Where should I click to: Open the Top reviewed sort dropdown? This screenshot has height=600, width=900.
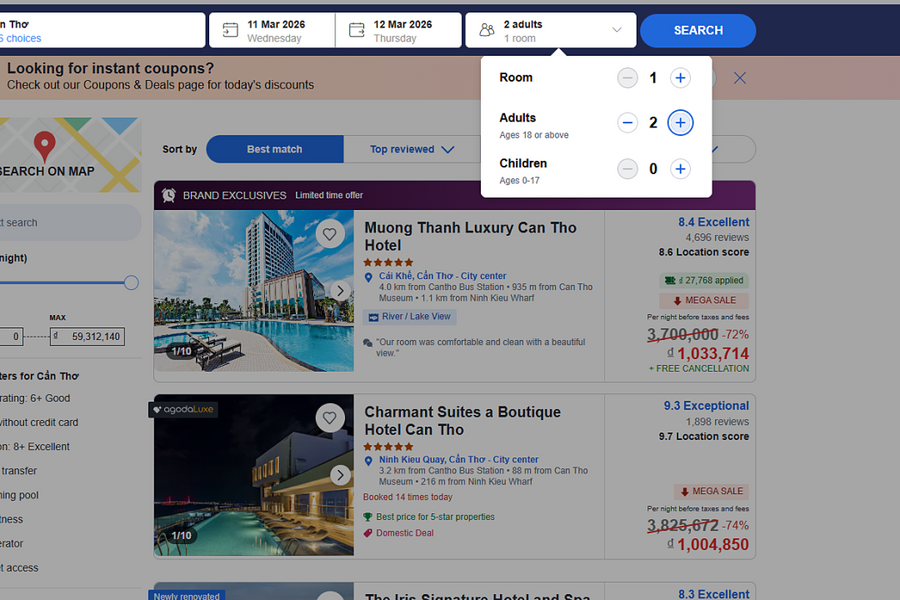pos(411,150)
